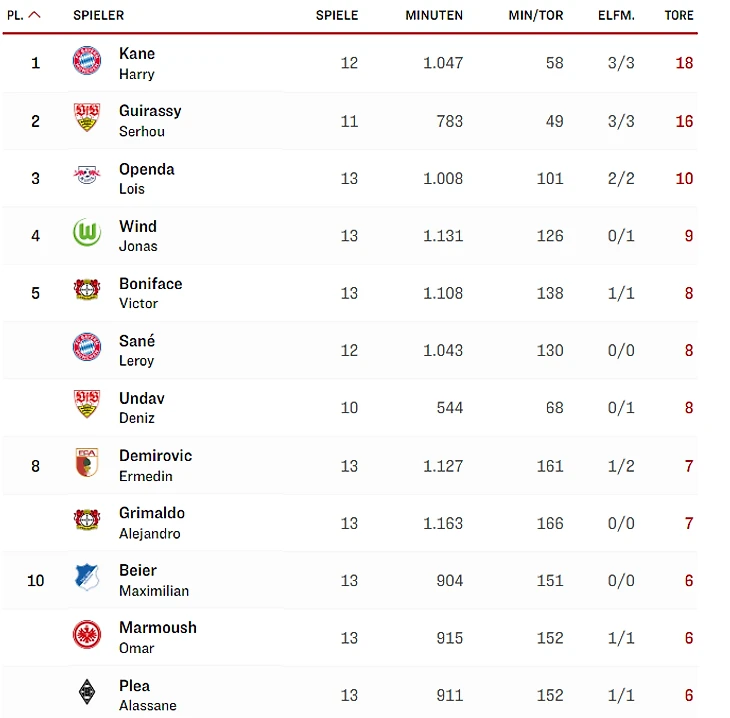Click Gladbach crest beside Plea
The height and width of the screenshot is (718, 730).
(87, 693)
